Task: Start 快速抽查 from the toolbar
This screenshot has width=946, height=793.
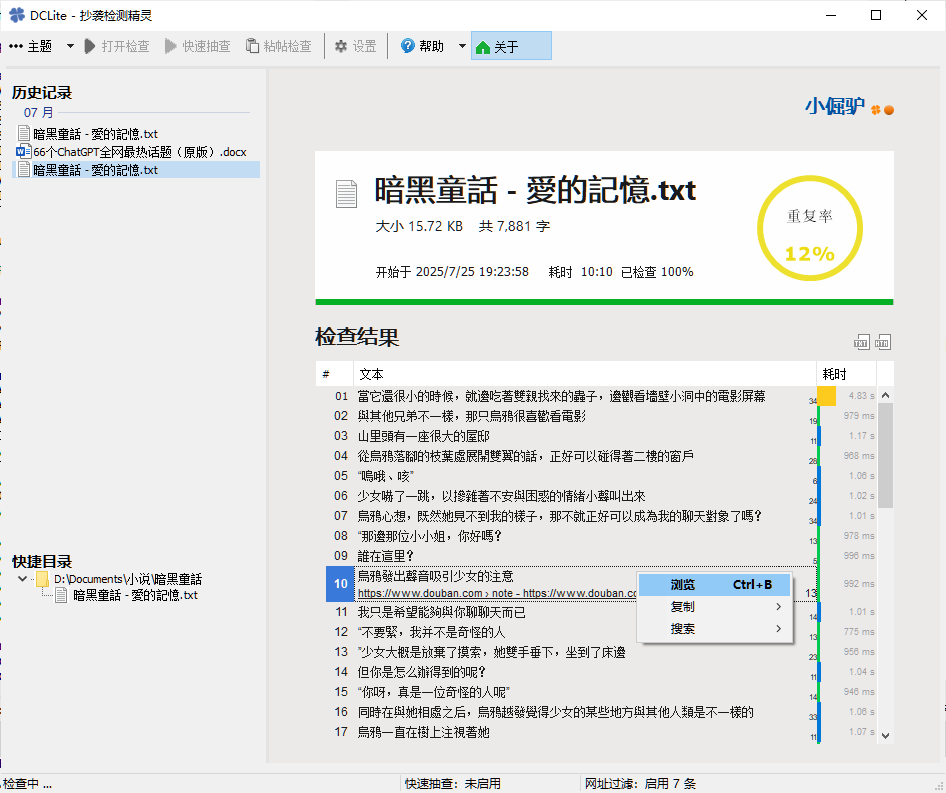Action: click(198, 46)
